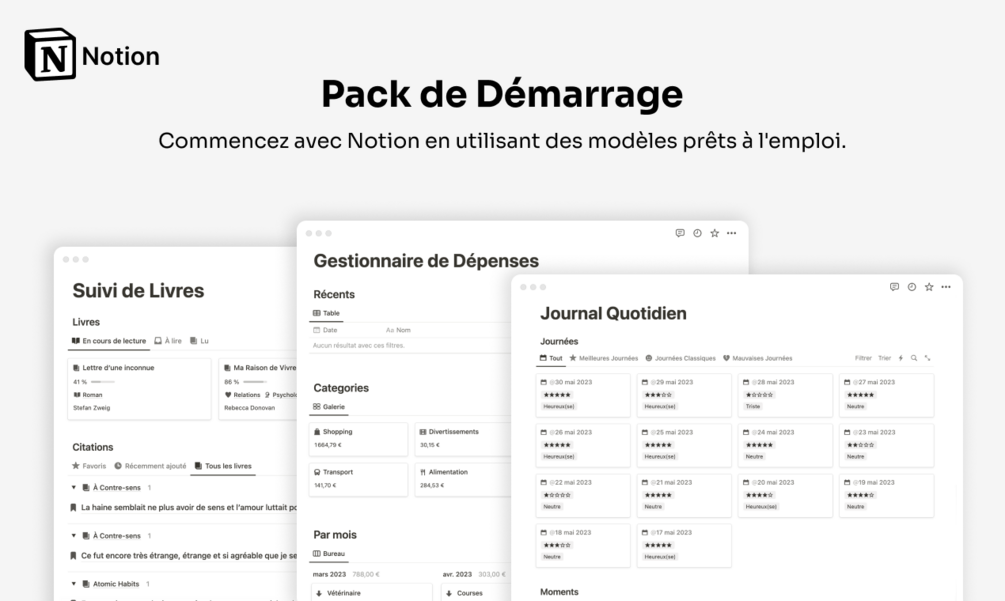1005x601 pixels.
Task: Collapse the À Contre-sens group above 'Ce fut encore' quote
Action: [74, 536]
